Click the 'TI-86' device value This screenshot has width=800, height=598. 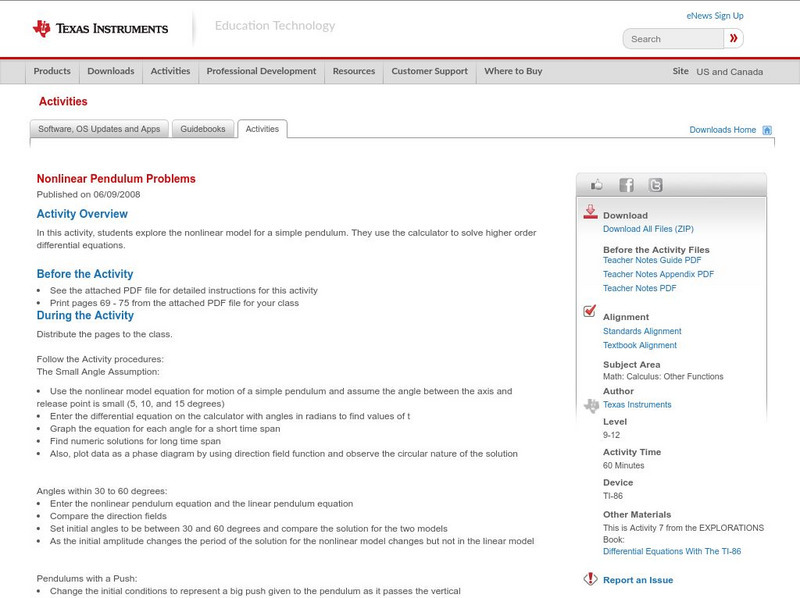coord(613,496)
